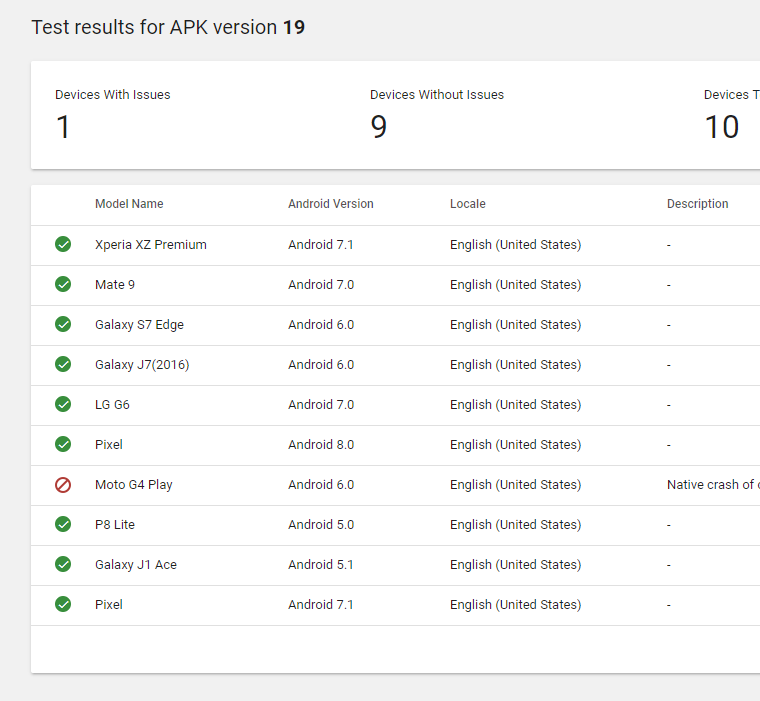The height and width of the screenshot is (701, 760).
Task: Click the green check icon for Xperia XZ Premium
Action: pos(63,244)
